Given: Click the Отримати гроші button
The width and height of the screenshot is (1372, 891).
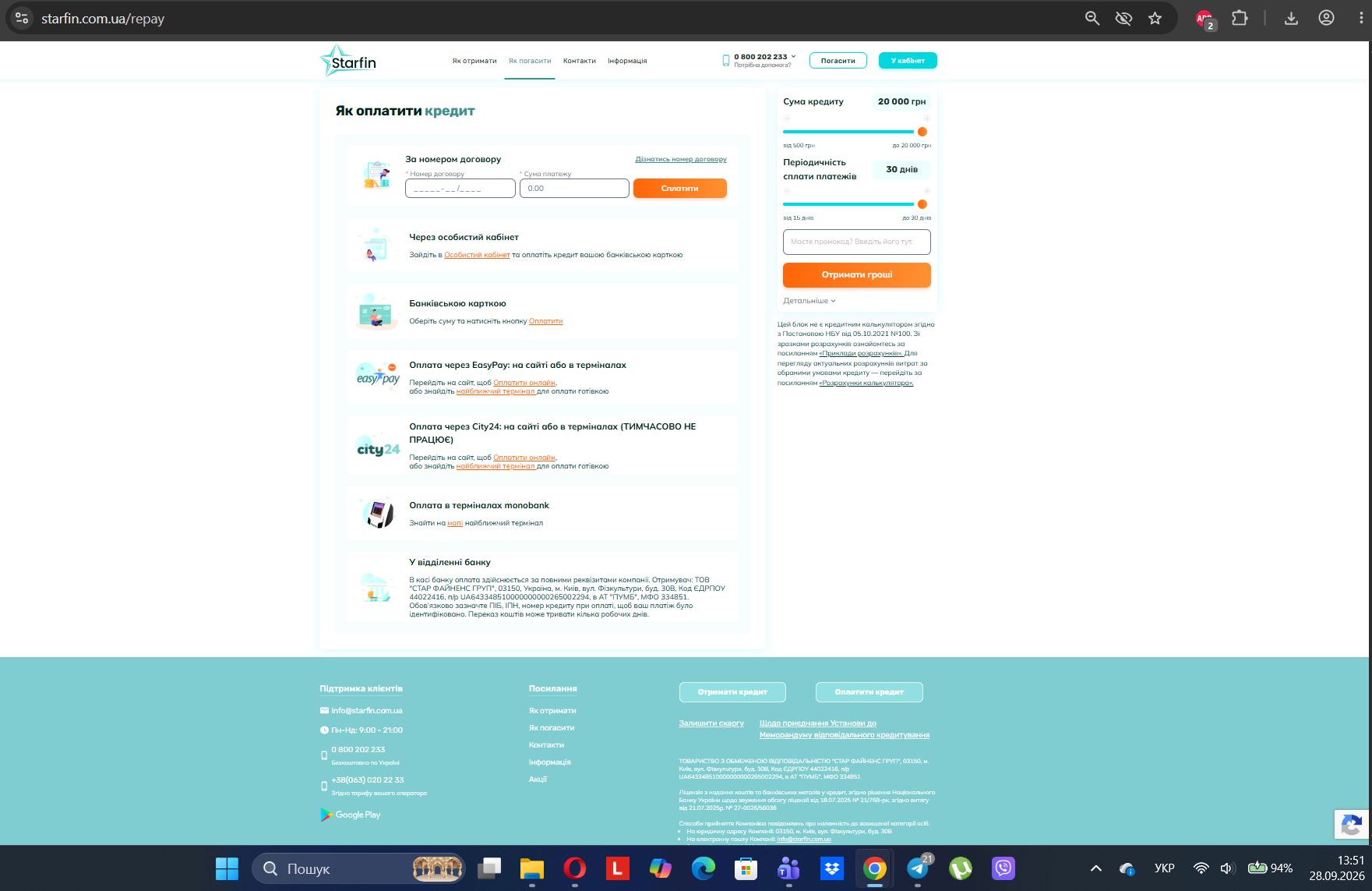Looking at the screenshot, I should pyautogui.click(x=857, y=275).
